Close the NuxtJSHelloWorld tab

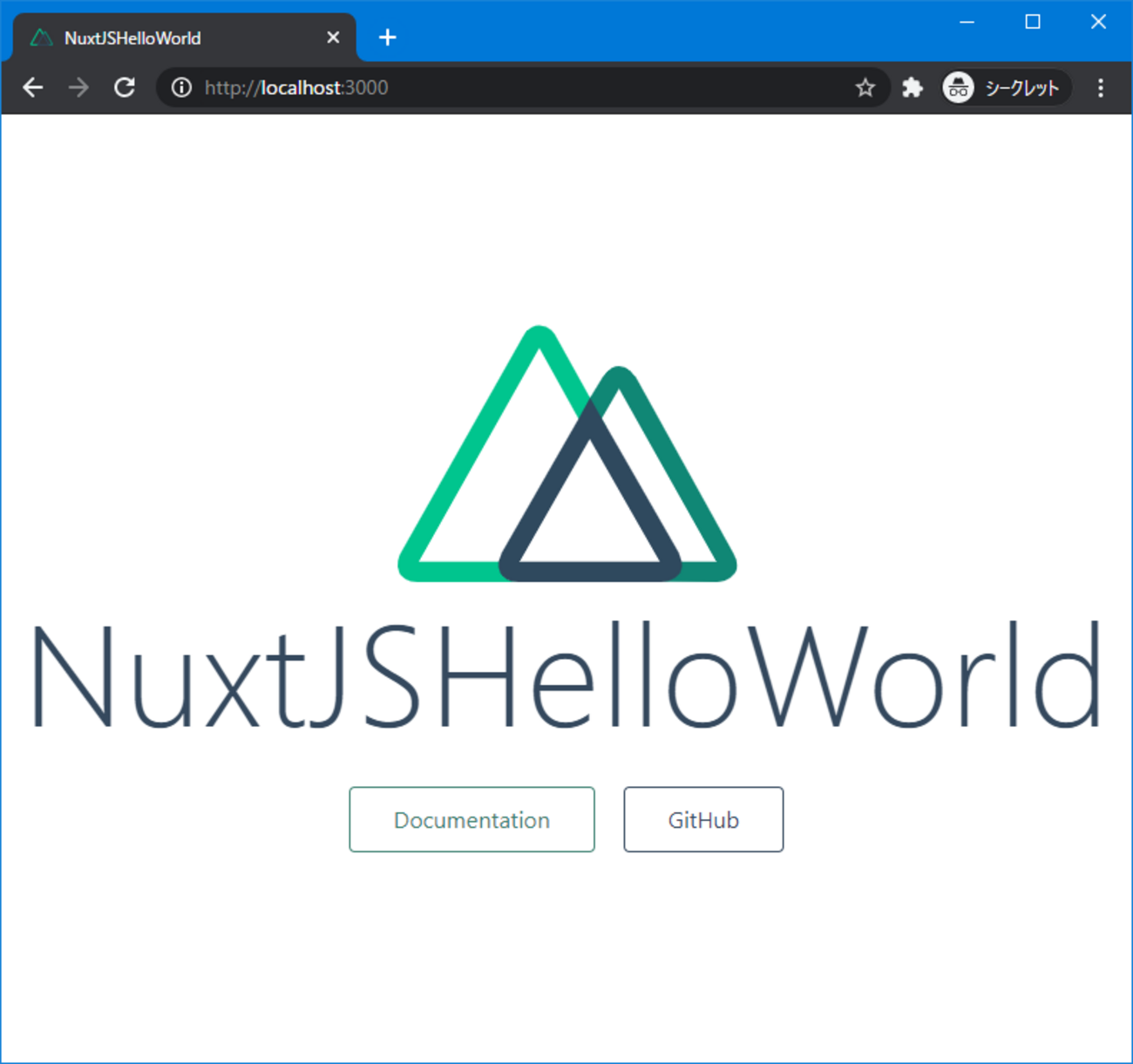(x=333, y=37)
